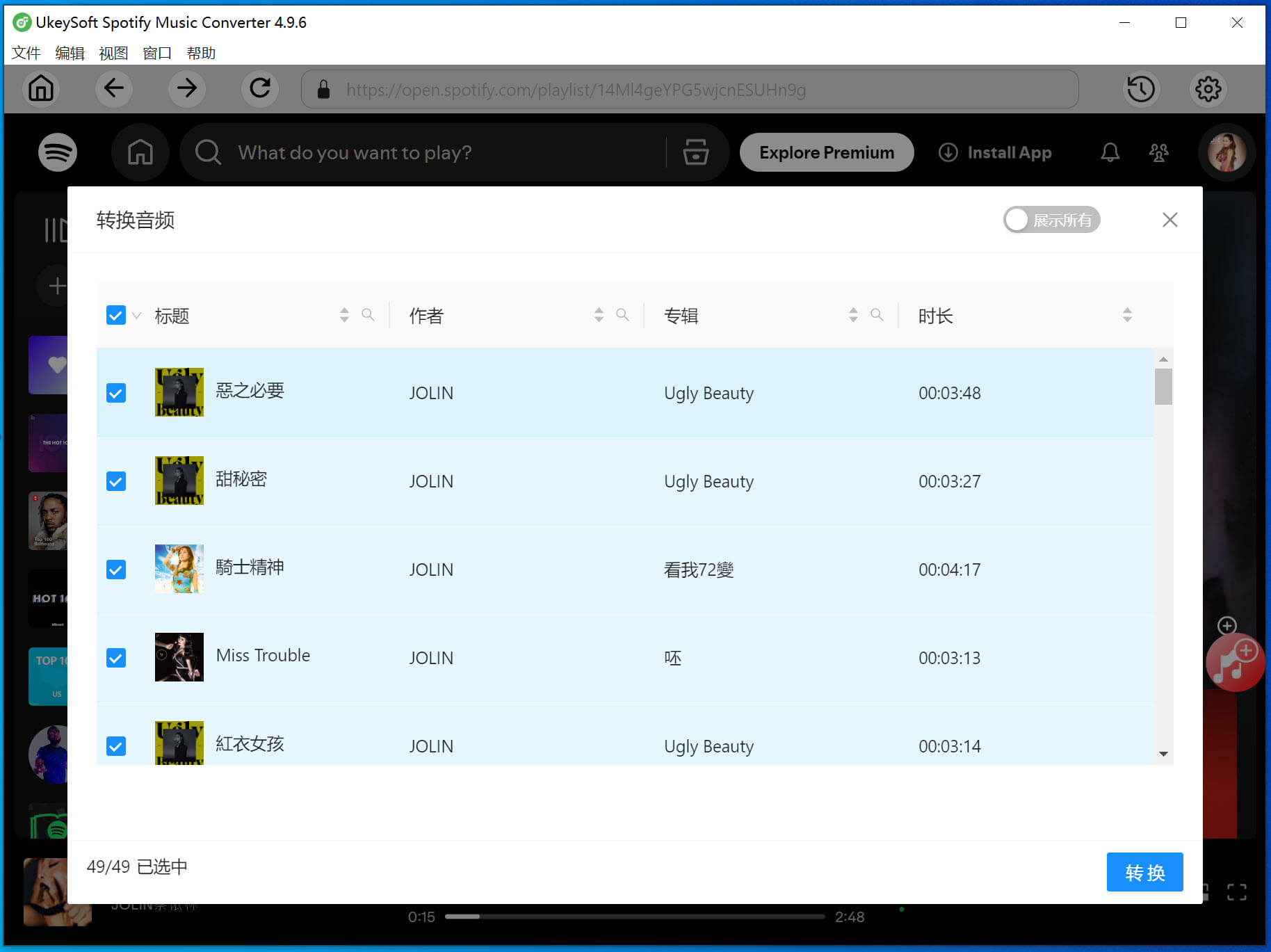This screenshot has width=1271, height=952.
Task: Click Explore Premium button
Action: (x=827, y=152)
